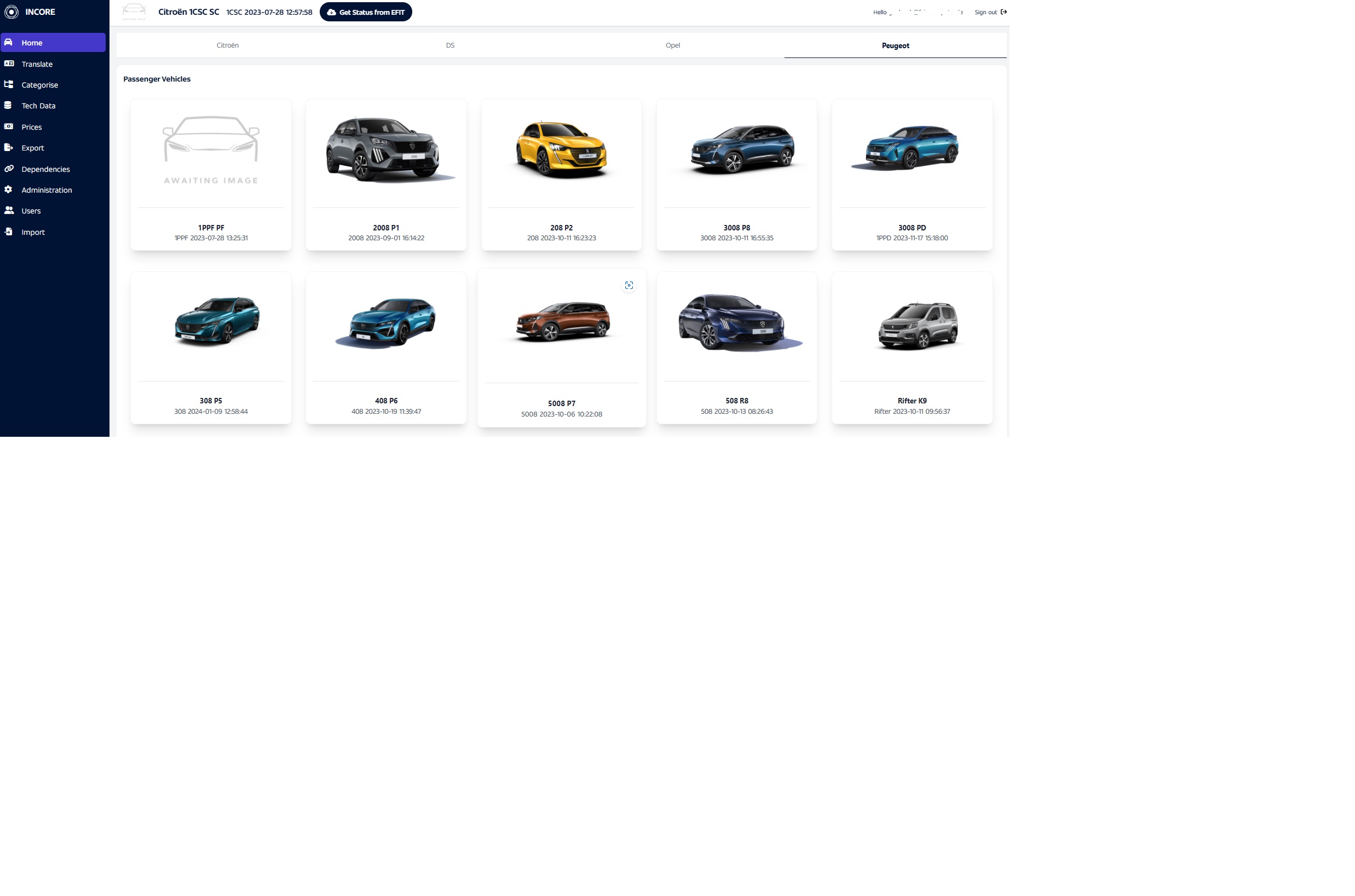Screen dimensions: 1355x896
Task: Click Get Status from EFIT button
Action: 366,12
